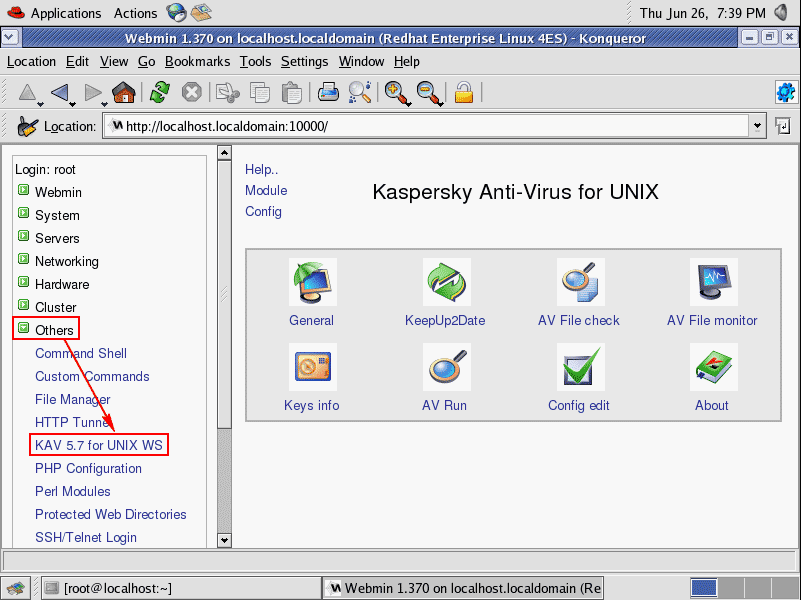
Task: Expand the System category
Action: pyautogui.click(x=23, y=213)
